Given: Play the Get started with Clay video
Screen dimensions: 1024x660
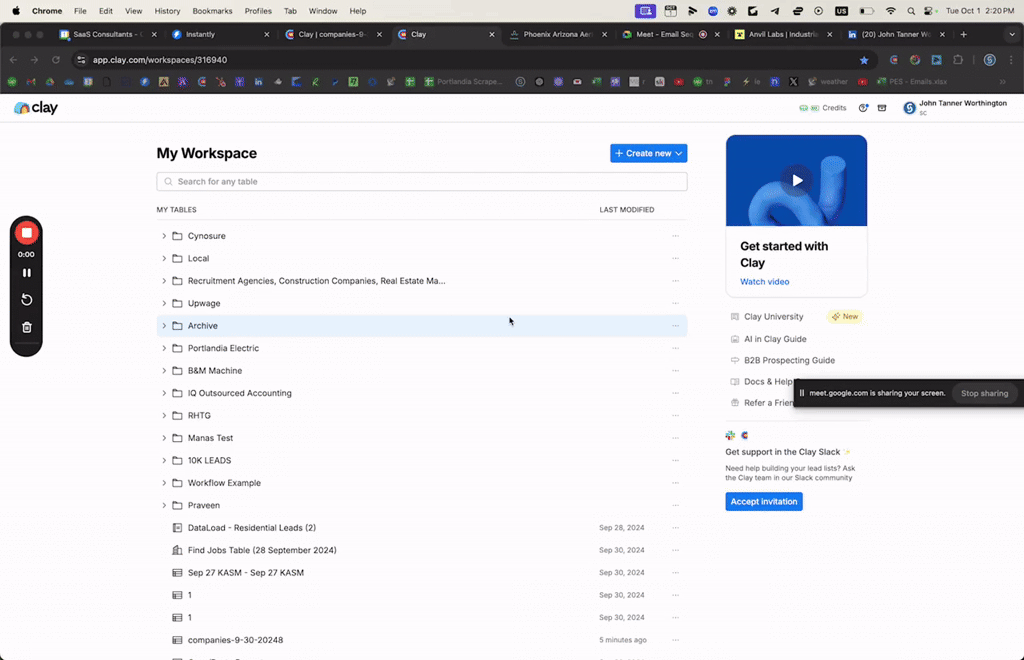Looking at the screenshot, I should 796,180.
